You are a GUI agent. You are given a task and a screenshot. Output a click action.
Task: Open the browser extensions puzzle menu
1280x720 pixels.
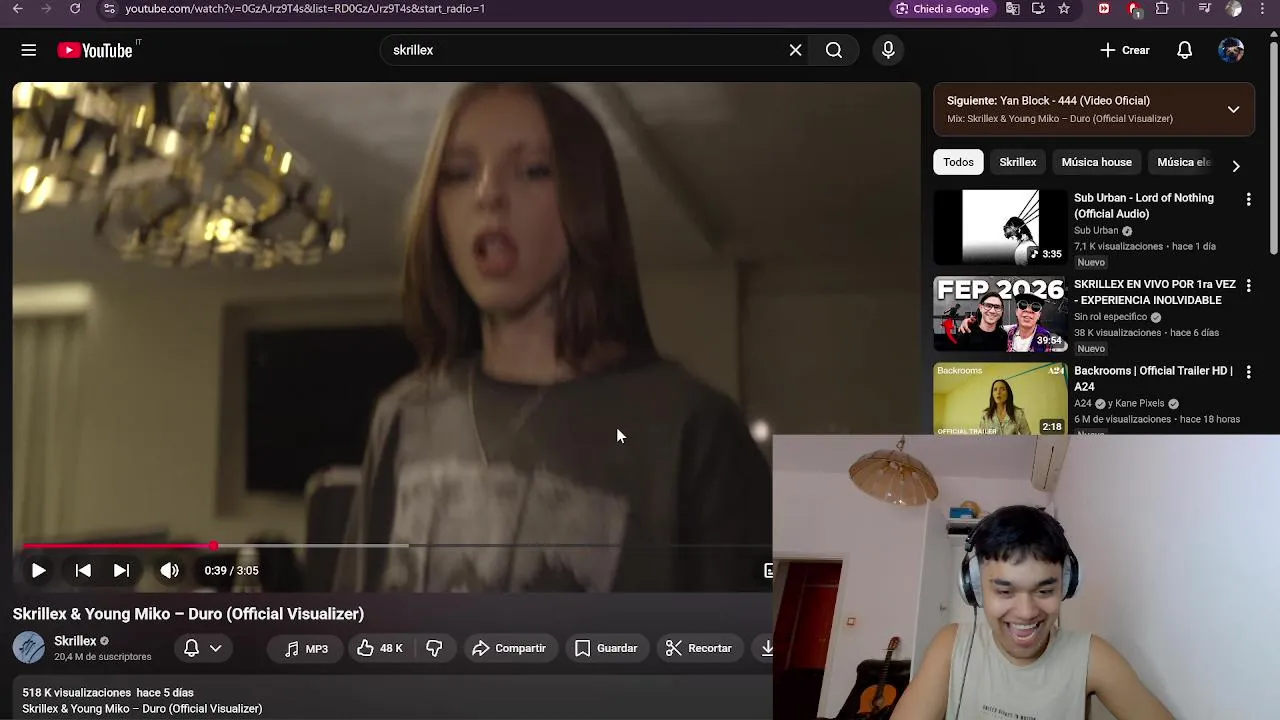[x=1162, y=8]
